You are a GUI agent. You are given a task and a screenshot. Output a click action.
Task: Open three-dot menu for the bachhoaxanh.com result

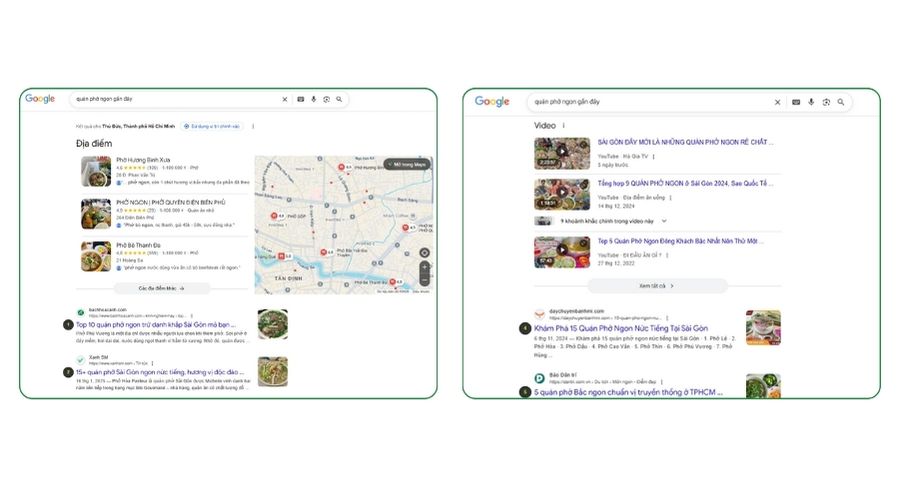(x=192, y=316)
